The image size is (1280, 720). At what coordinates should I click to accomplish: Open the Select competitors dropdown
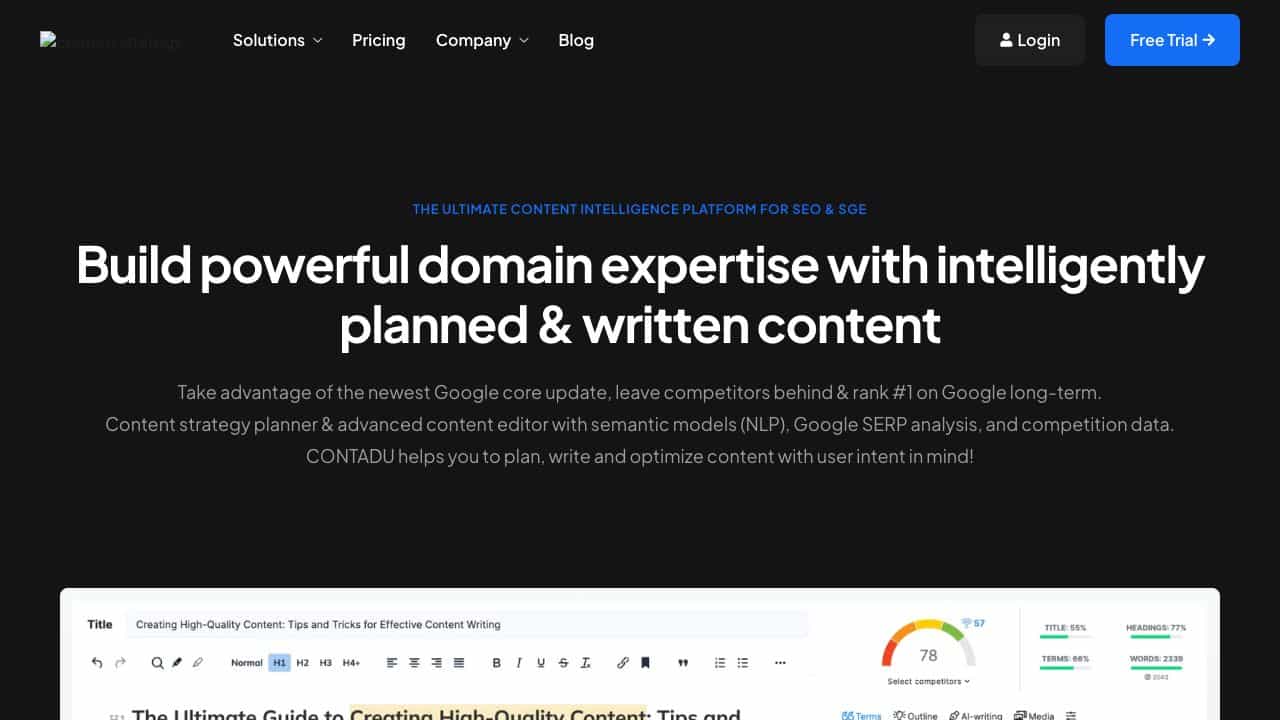tap(928, 681)
